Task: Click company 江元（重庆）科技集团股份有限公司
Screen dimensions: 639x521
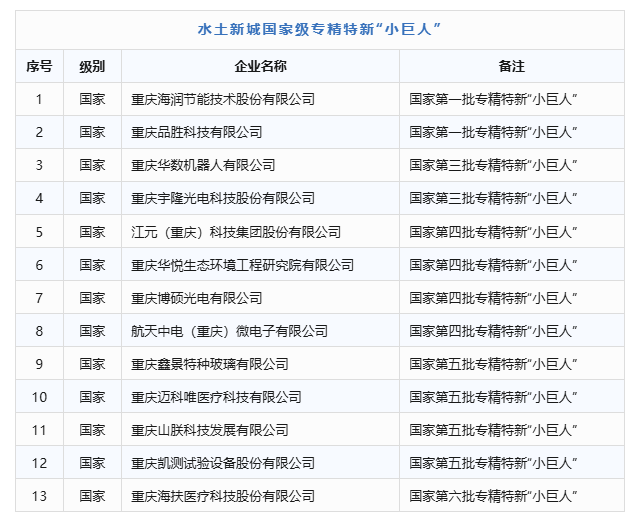Action: click(x=236, y=232)
